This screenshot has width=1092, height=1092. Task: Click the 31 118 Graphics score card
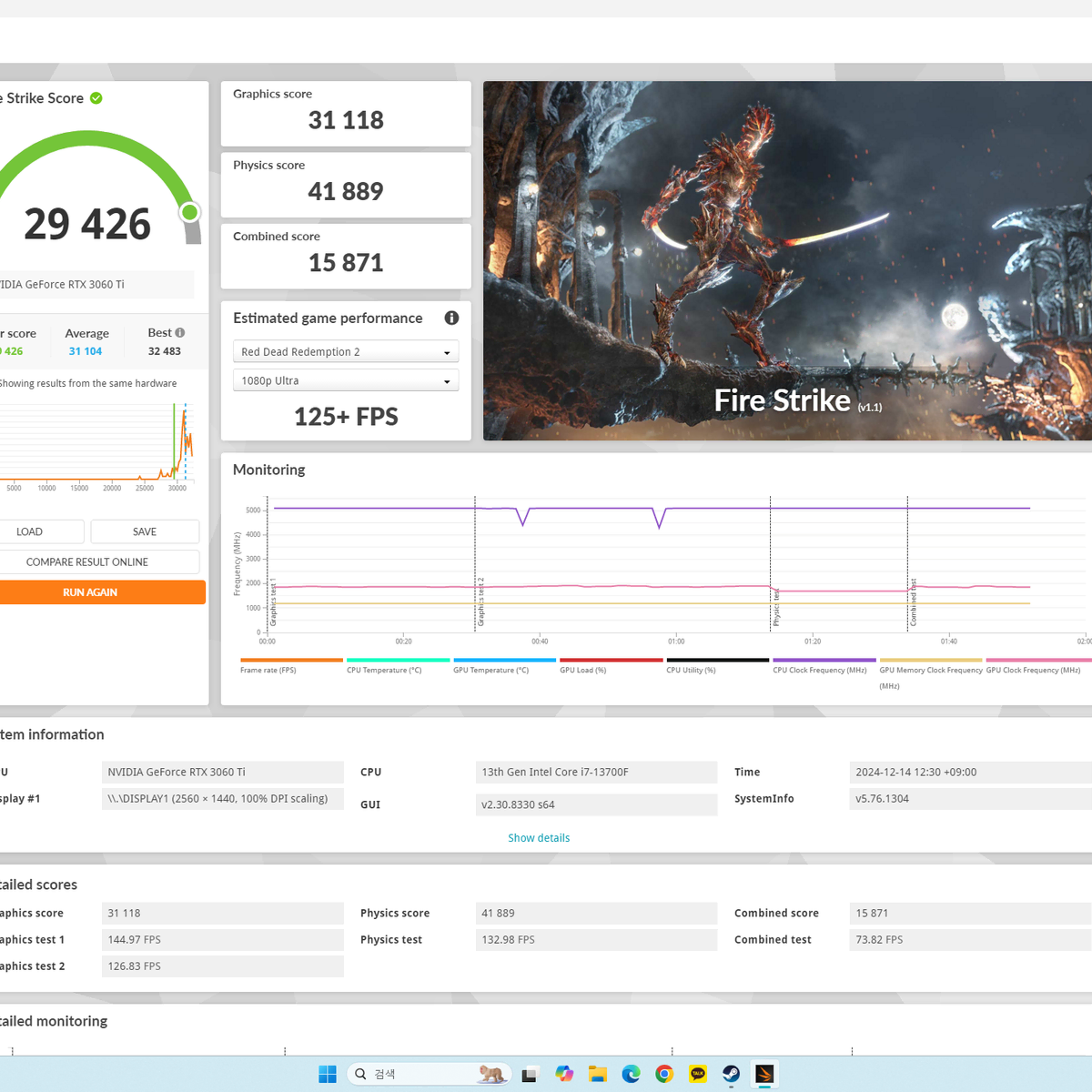346,114
